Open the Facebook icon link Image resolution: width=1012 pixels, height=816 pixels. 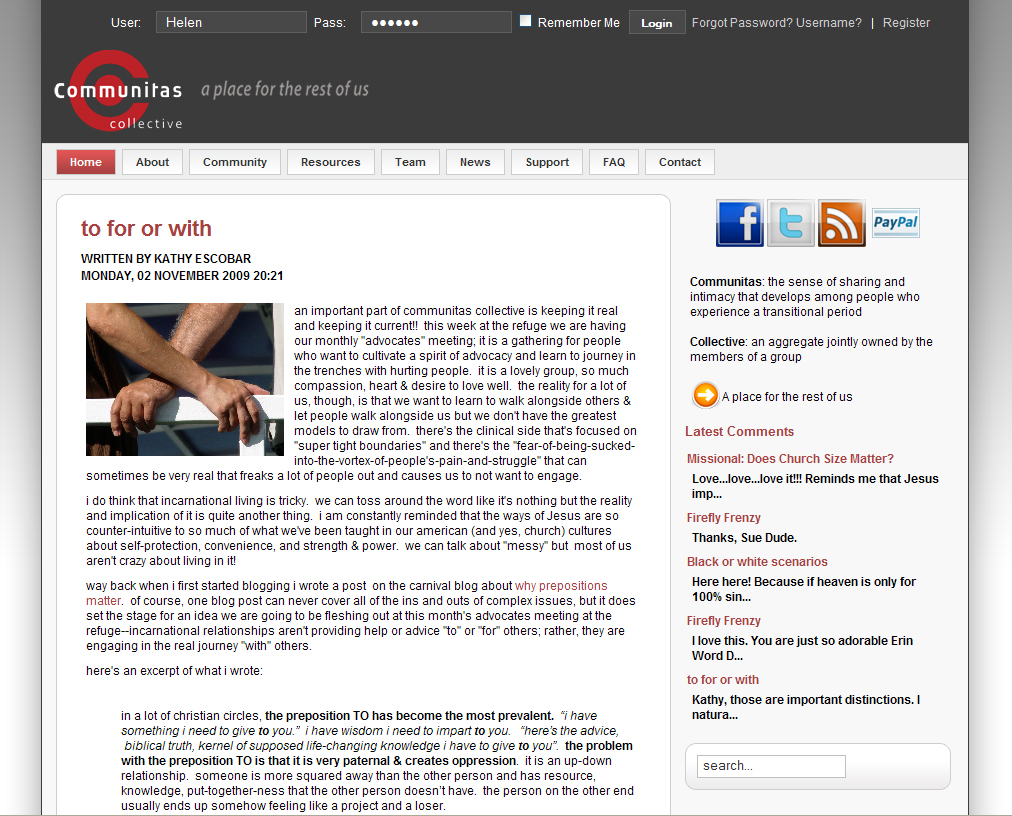[x=739, y=223]
